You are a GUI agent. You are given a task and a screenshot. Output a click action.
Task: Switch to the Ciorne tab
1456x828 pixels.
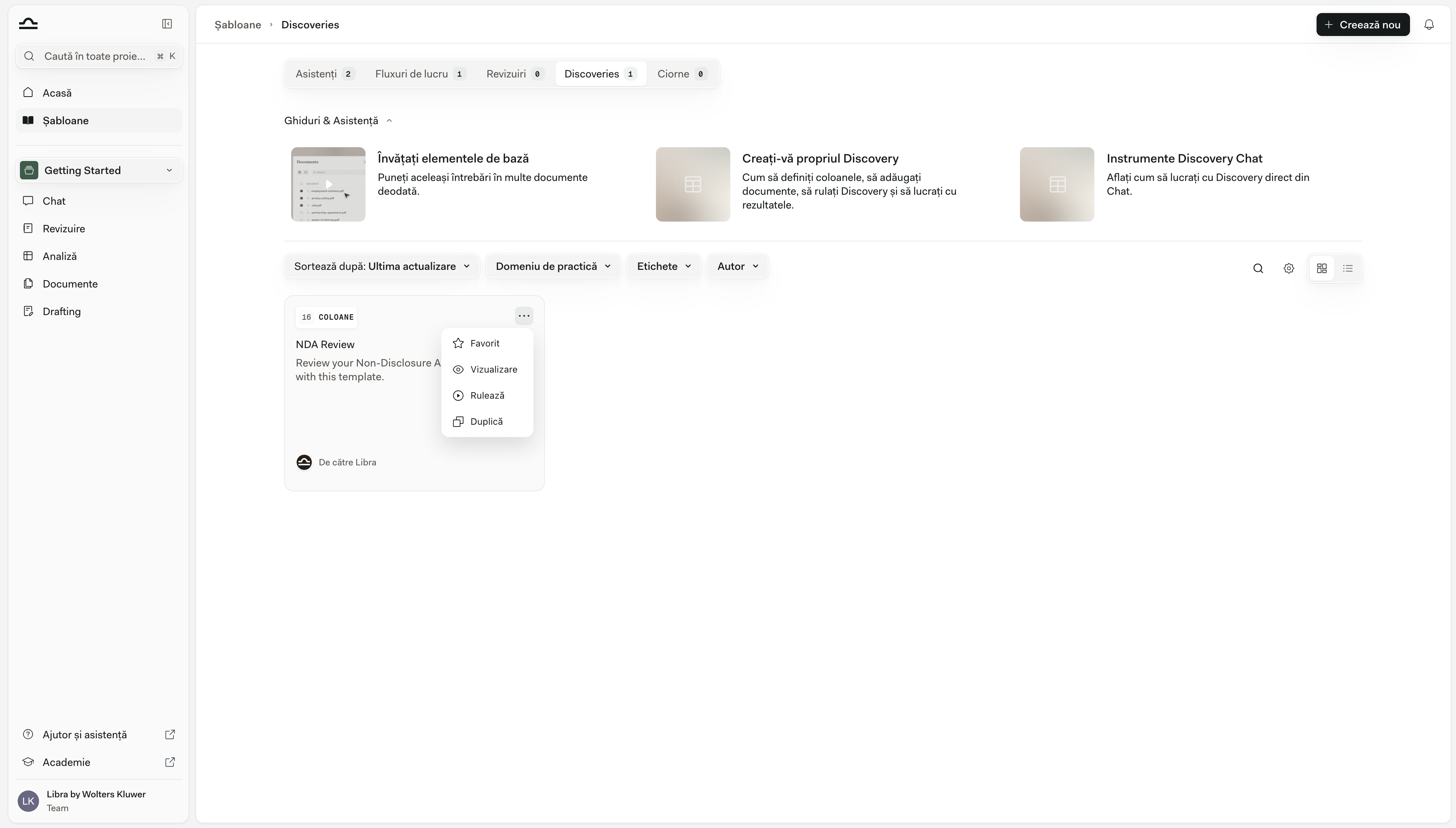tap(682, 74)
